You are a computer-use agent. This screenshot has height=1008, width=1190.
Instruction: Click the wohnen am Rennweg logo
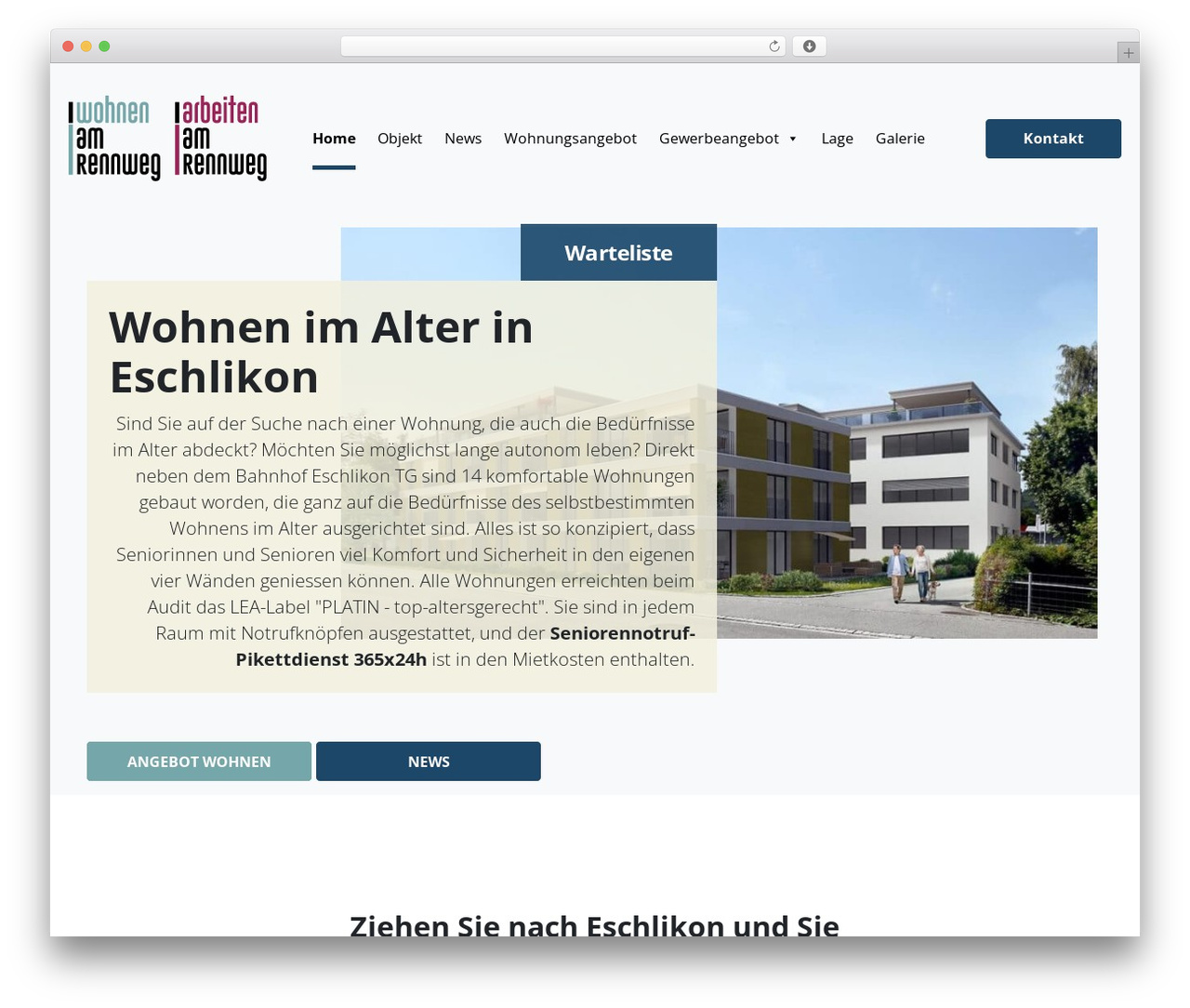[114, 139]
